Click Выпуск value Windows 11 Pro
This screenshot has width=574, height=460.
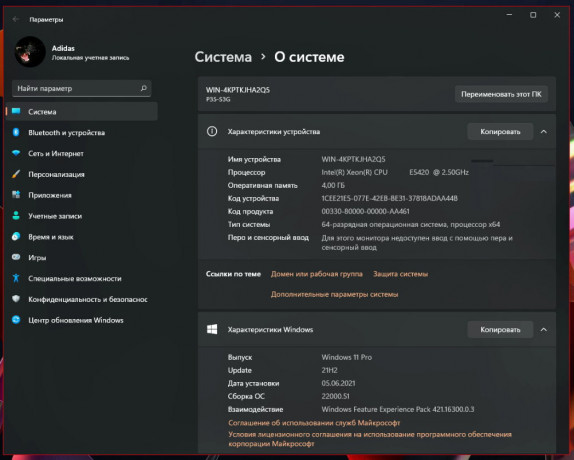pyautogui.click(x=346, y=357)
